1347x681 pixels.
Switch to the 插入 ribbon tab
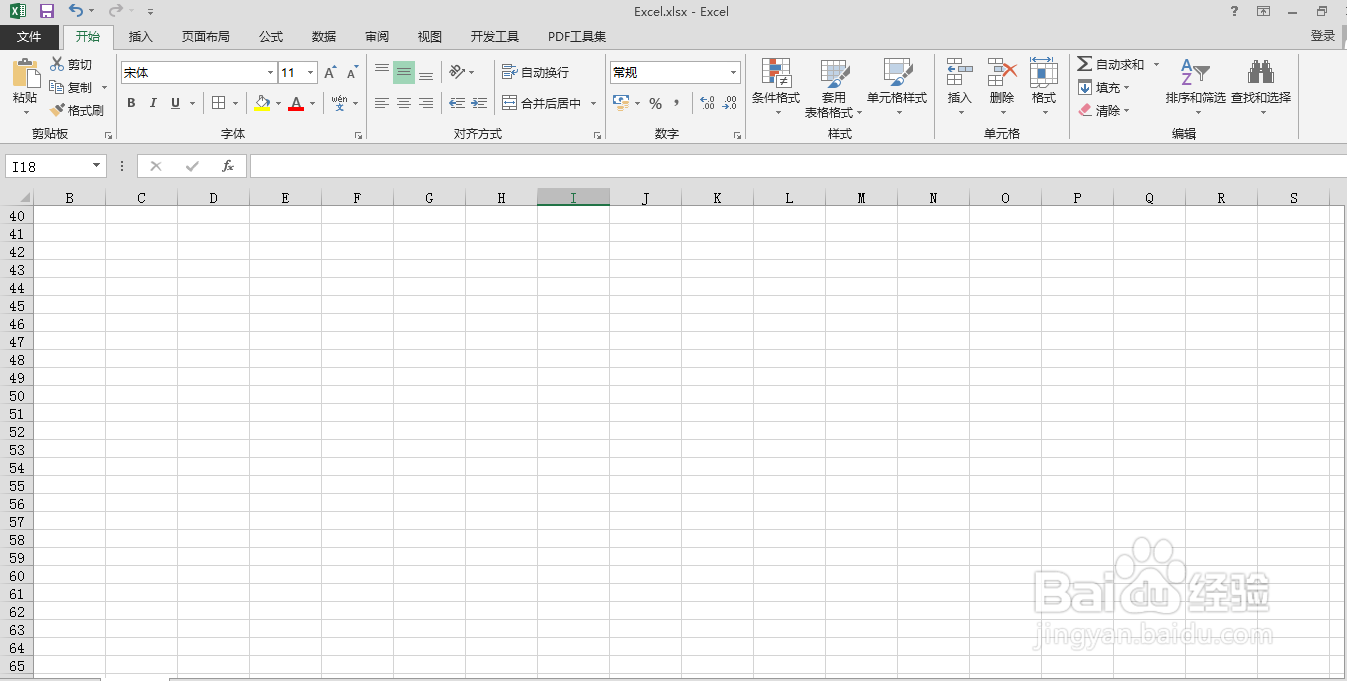[x=141, y=37]
